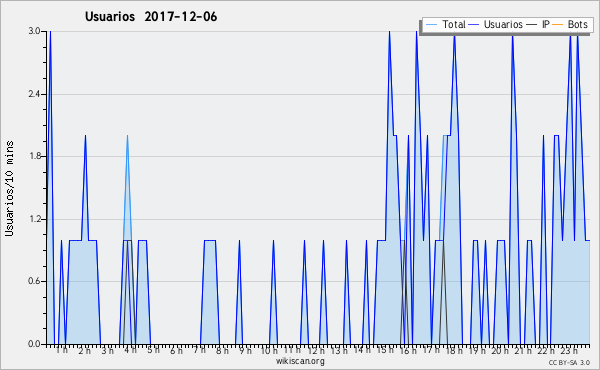The image size is (600, 370).
Task: Click the '14 h' x-axis label
Action: click(362, 350)
